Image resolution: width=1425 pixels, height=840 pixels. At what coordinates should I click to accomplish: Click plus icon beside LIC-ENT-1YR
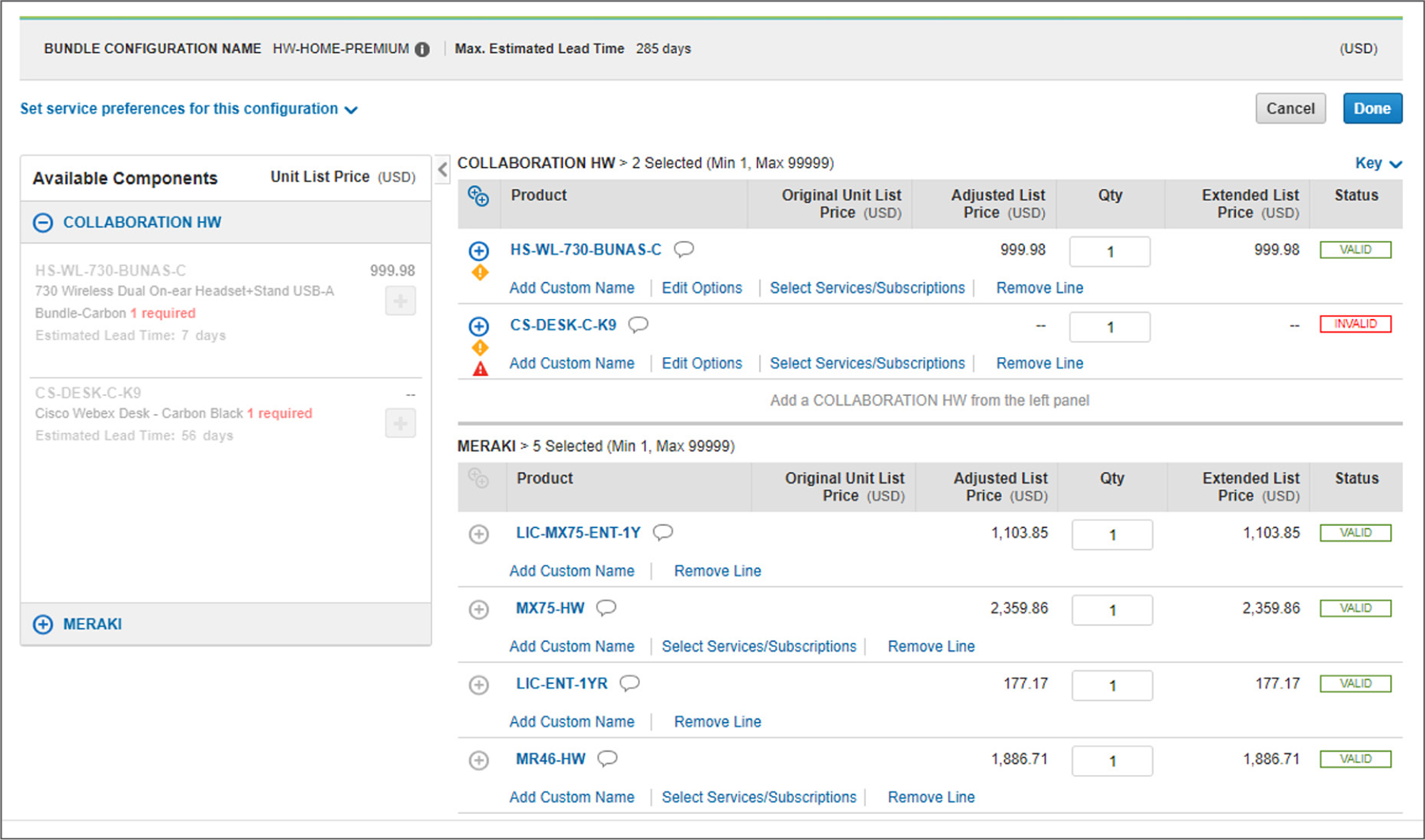(x=479, y=685)
